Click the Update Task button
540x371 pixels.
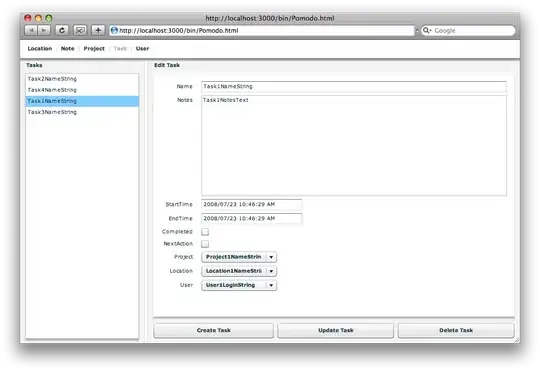pyautogui.click(x=336, y=330)
